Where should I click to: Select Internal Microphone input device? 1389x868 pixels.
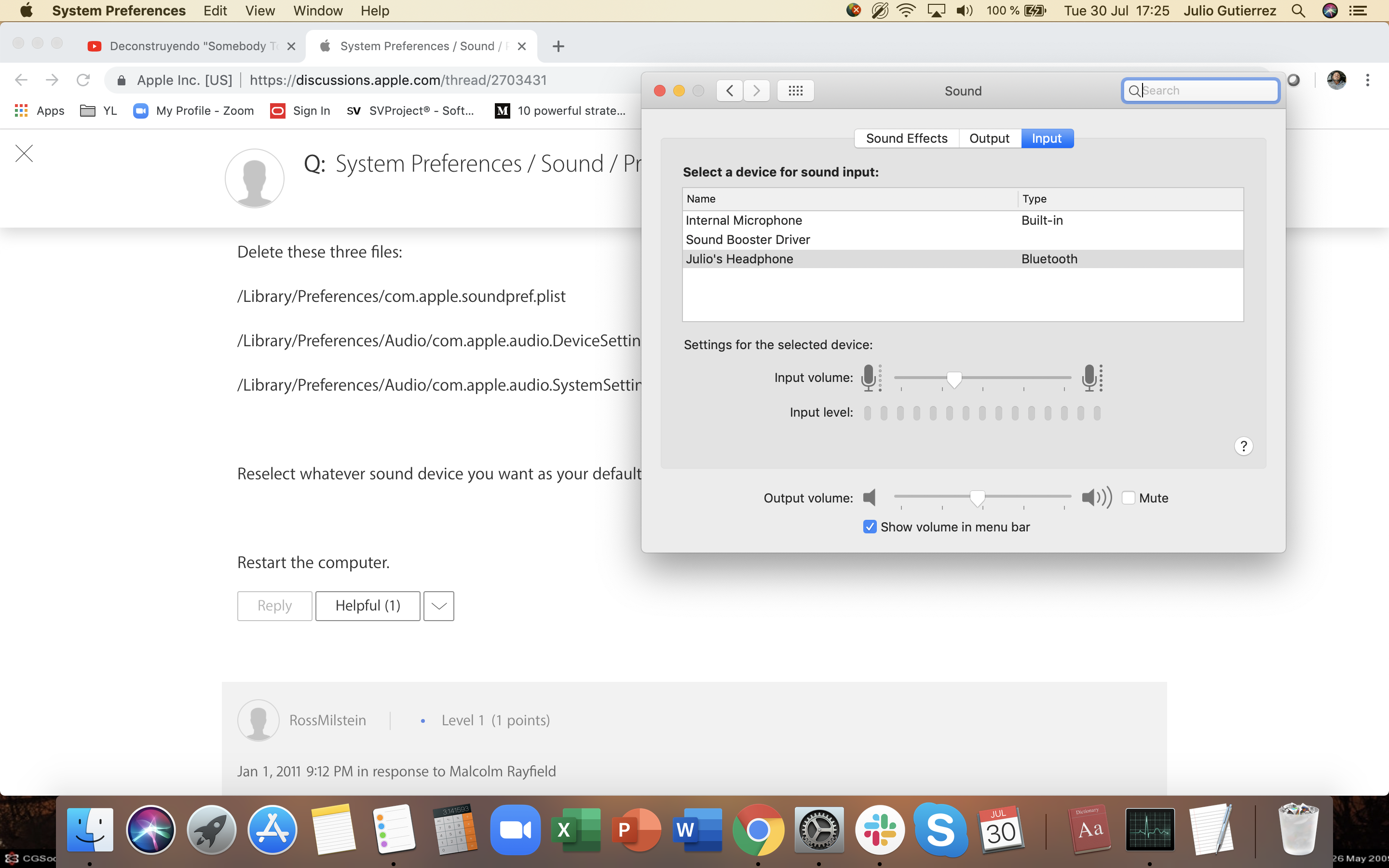pos(744,220)
